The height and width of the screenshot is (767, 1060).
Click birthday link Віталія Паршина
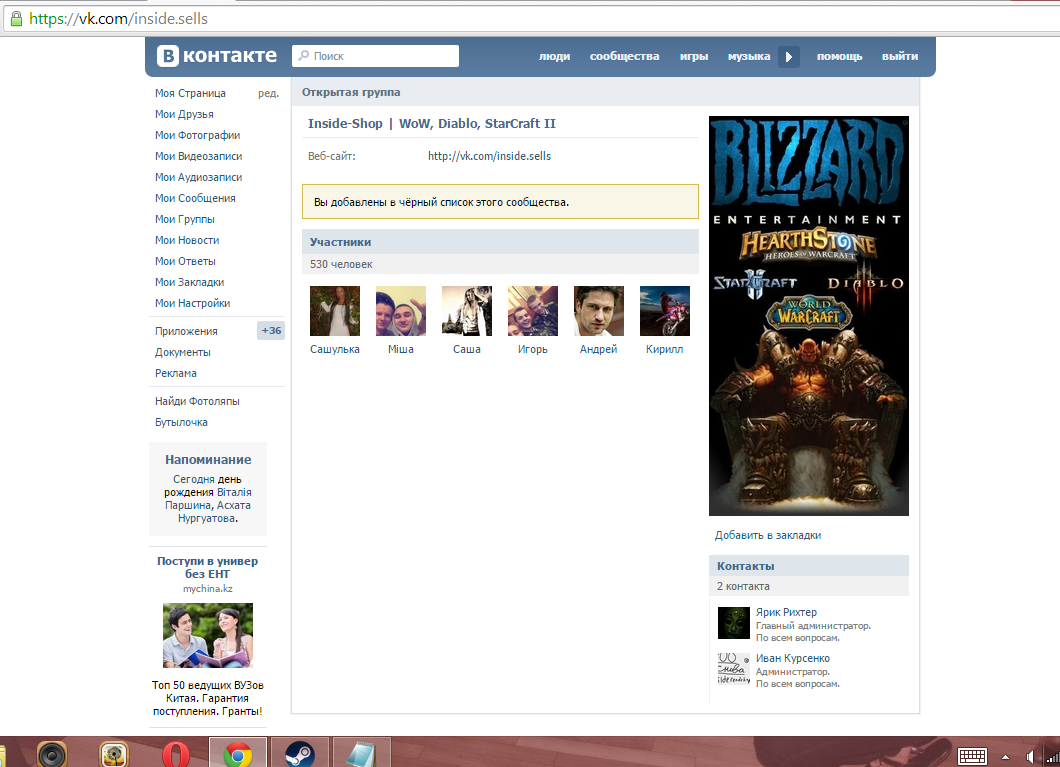[208, 499]
